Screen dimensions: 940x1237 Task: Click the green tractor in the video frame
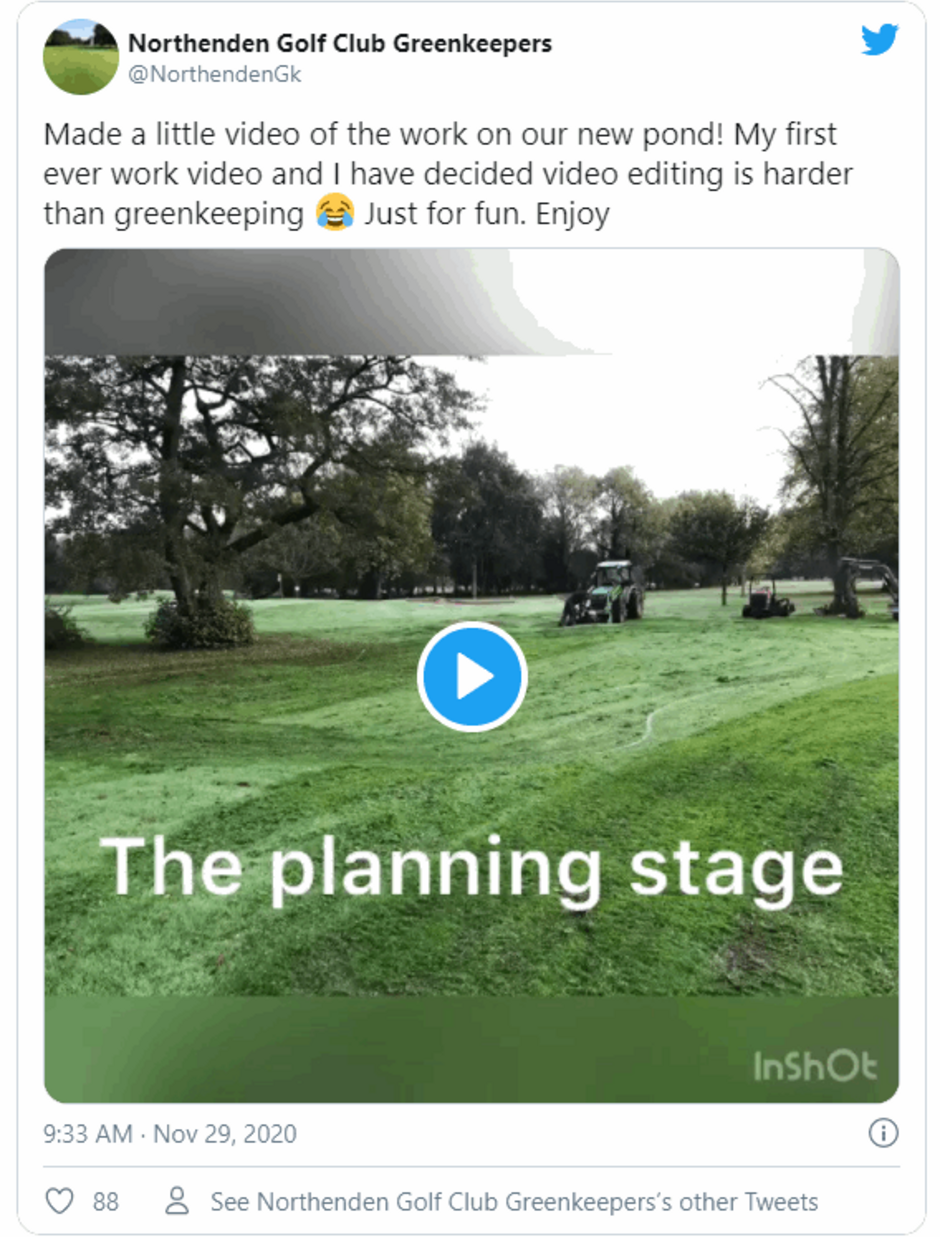point(604,592)
